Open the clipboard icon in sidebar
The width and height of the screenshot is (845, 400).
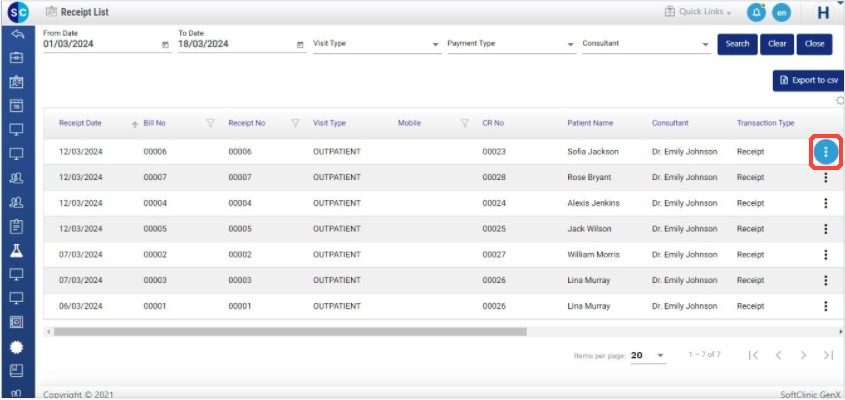[16, 226]
